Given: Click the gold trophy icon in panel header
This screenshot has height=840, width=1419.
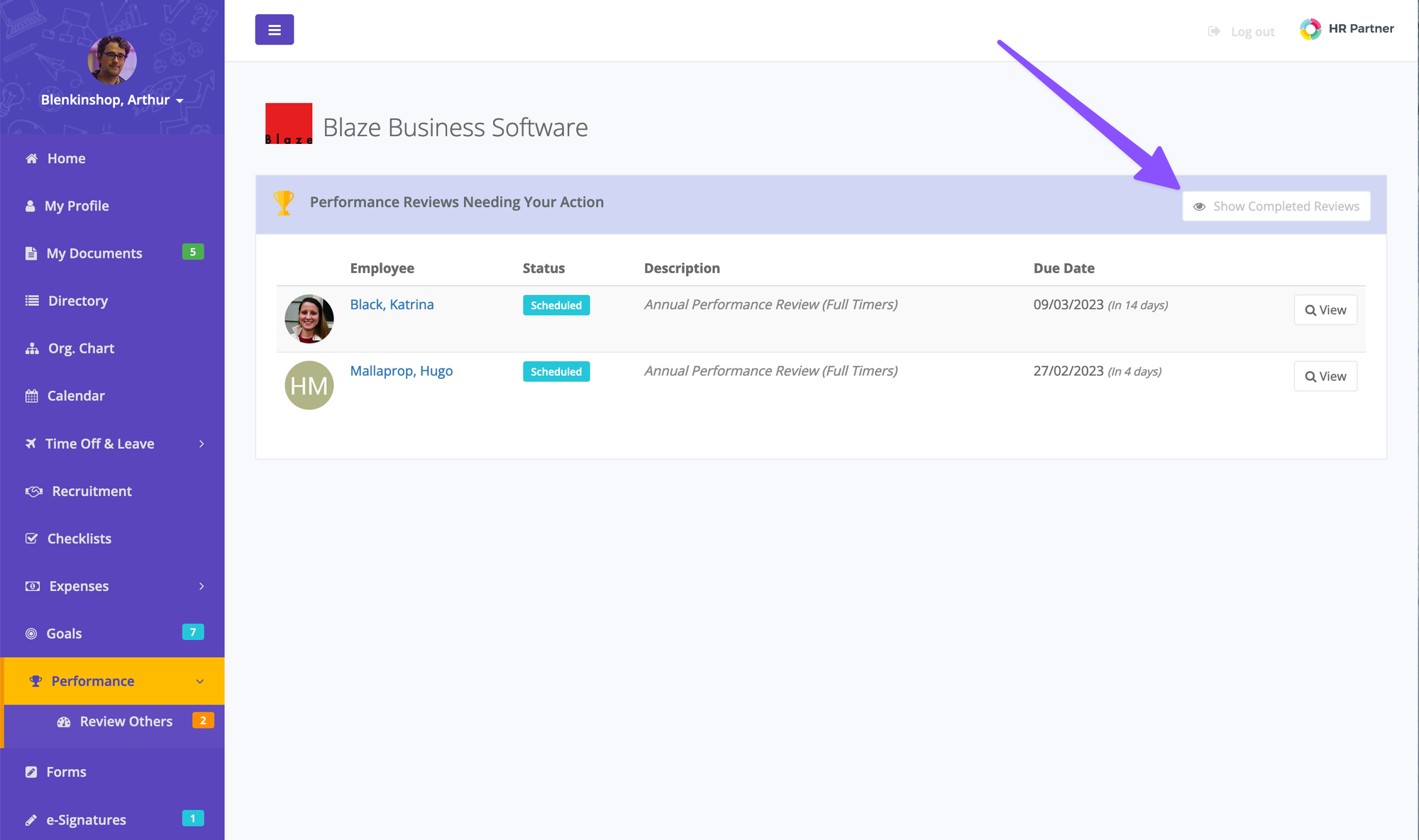Looking at the screenshot, I should coord(284,203).
